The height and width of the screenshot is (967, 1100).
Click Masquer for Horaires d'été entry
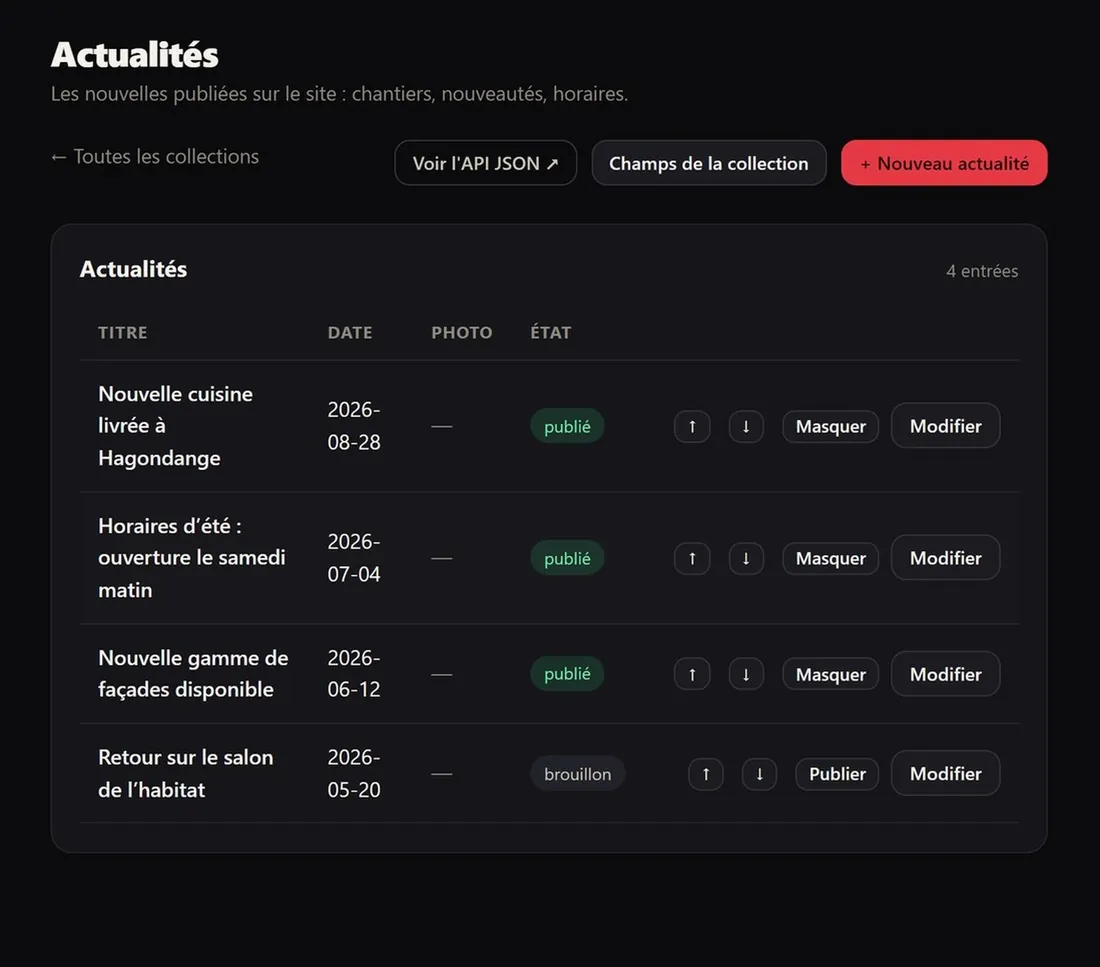[831, 559]
